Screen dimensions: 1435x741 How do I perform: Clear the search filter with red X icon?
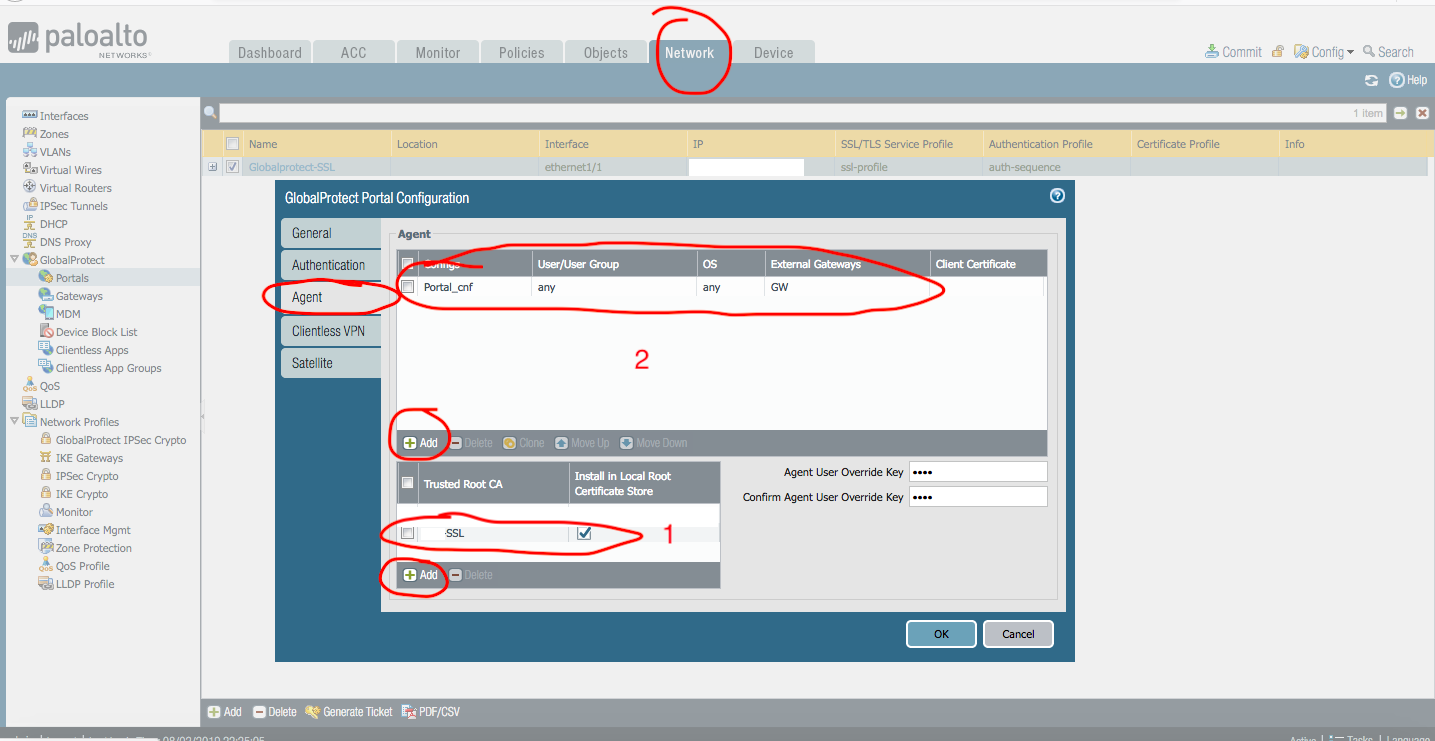point(1422,113)
